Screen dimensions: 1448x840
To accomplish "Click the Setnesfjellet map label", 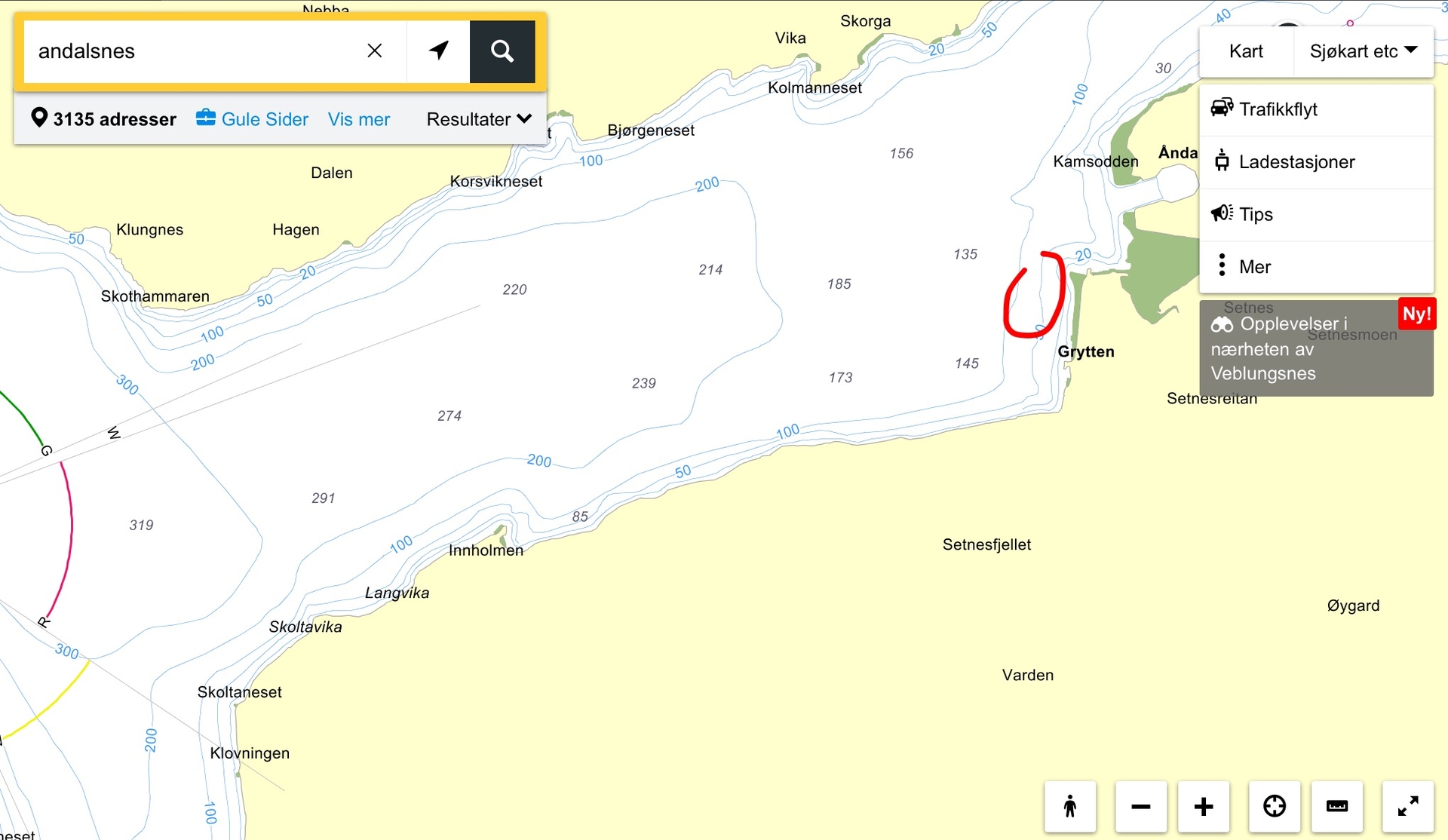I will [986, 544].
